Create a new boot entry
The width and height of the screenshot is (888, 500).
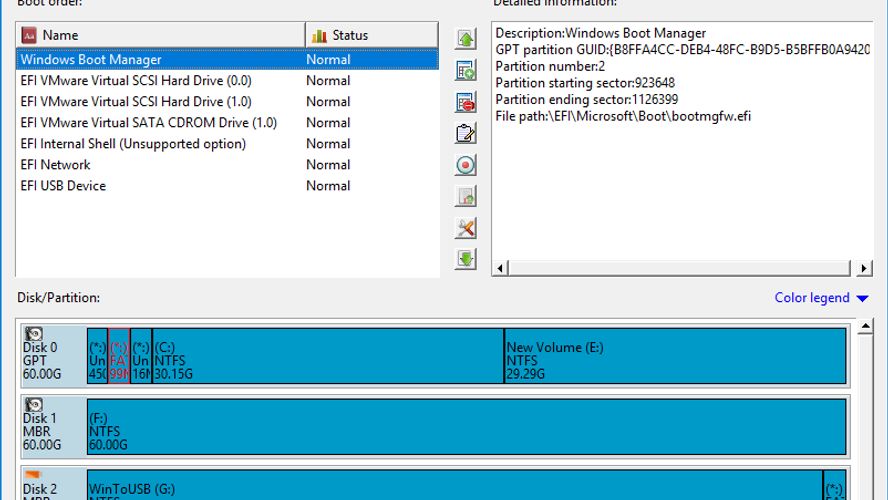point(466,71)
